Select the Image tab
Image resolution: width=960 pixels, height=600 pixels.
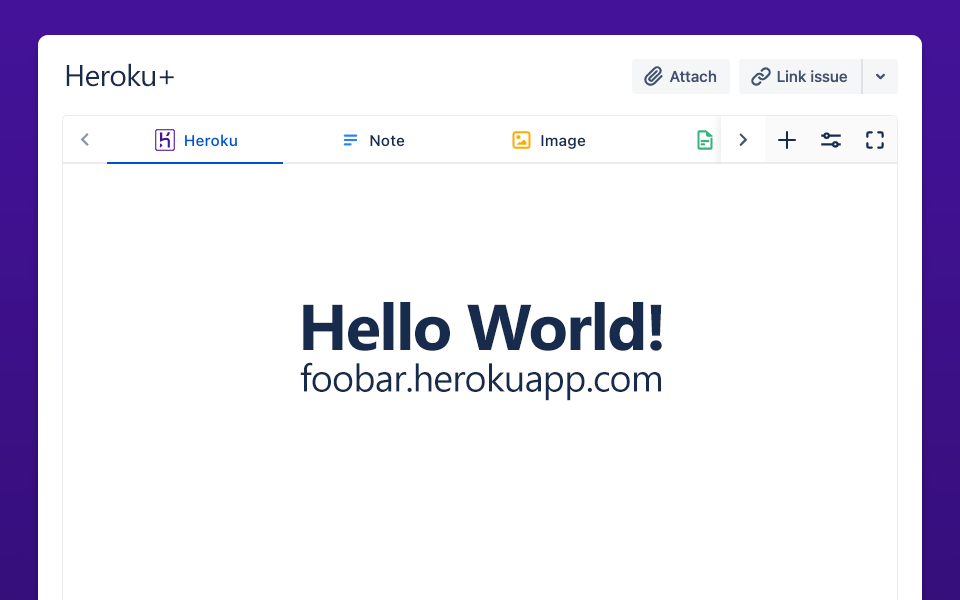[x=549, y=140]
